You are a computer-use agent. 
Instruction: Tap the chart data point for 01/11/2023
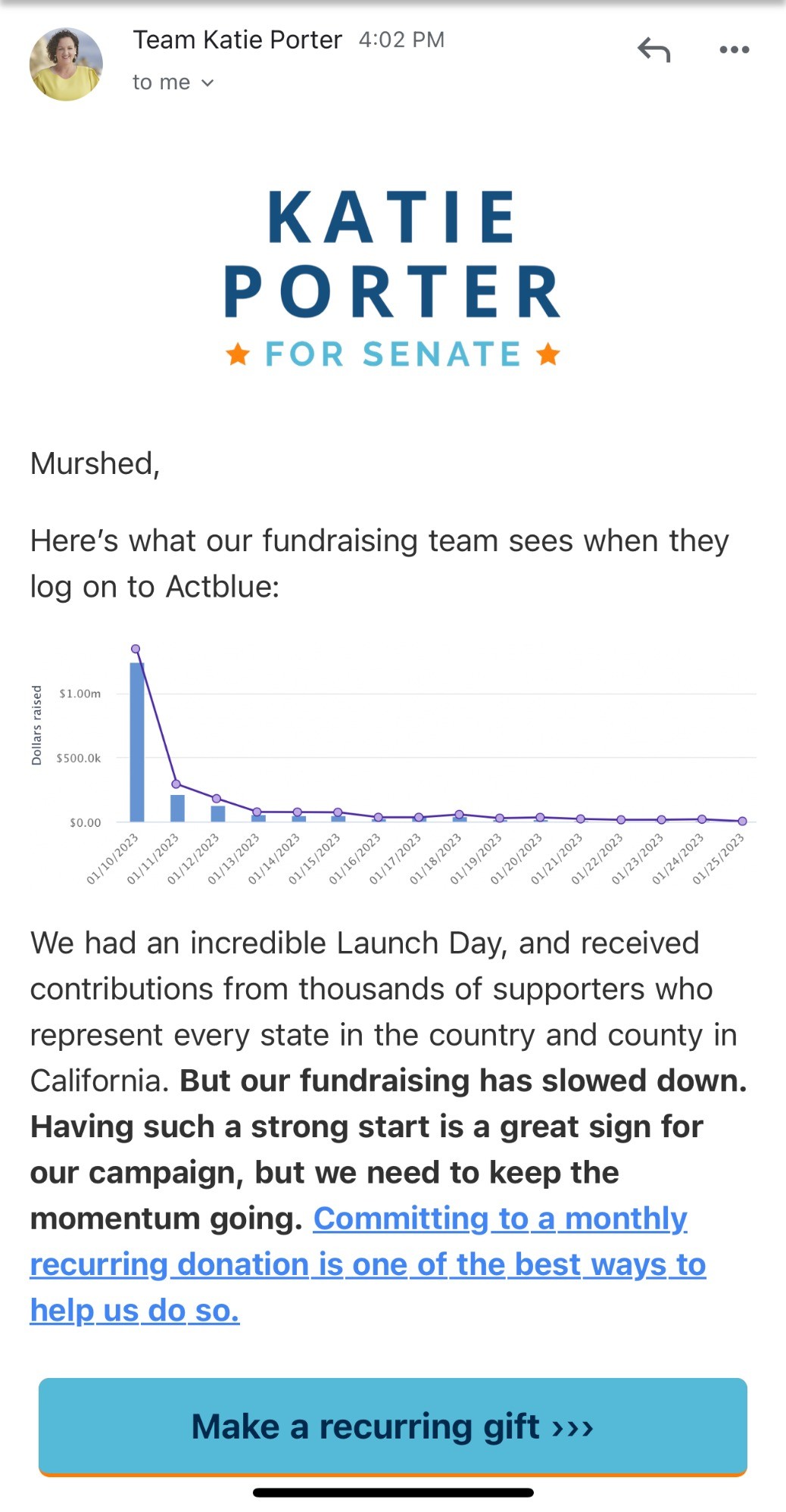coord(176,784)
